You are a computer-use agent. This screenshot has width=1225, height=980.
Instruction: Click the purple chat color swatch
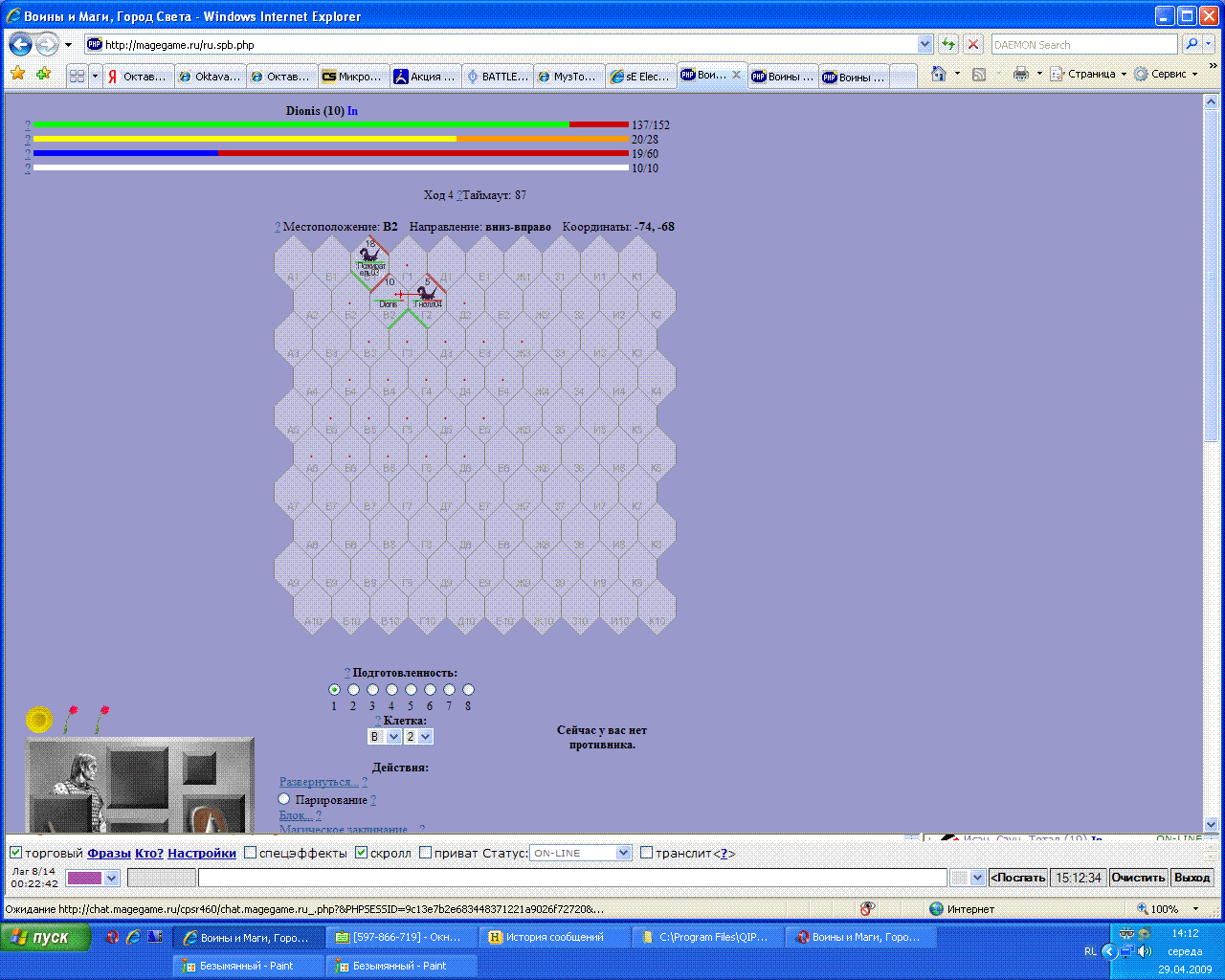(84, 878)
